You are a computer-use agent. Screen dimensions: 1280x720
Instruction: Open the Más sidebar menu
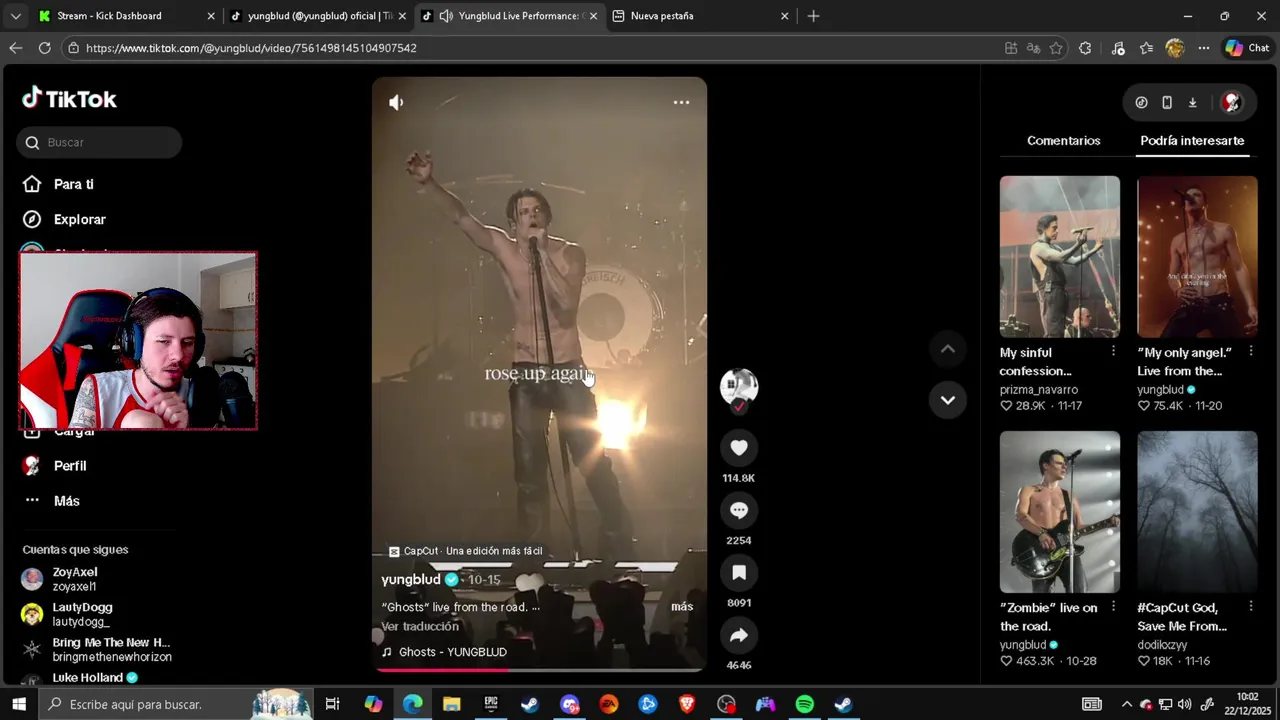pos(66,501)
